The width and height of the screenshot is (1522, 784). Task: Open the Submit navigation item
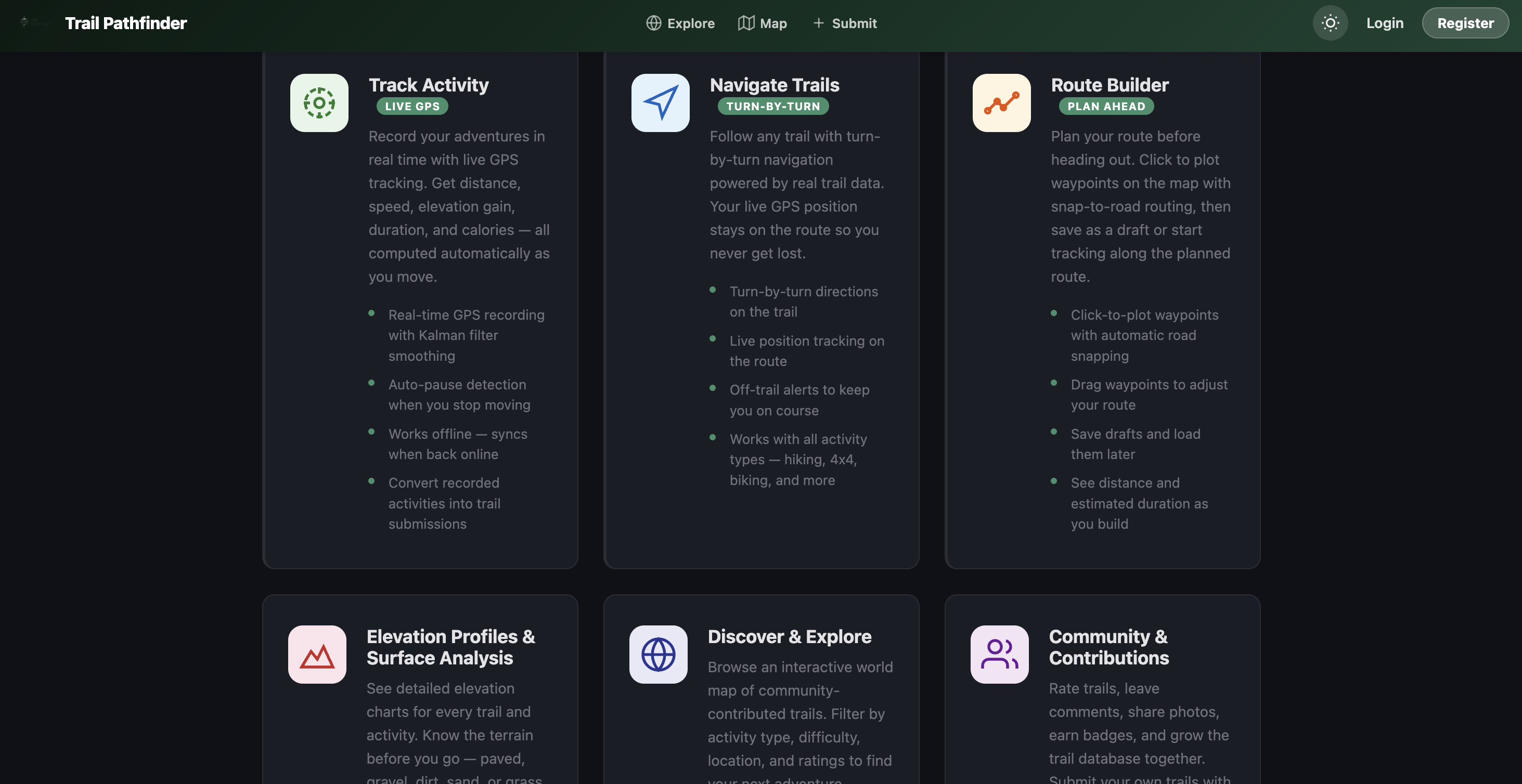tap(844, 23)
